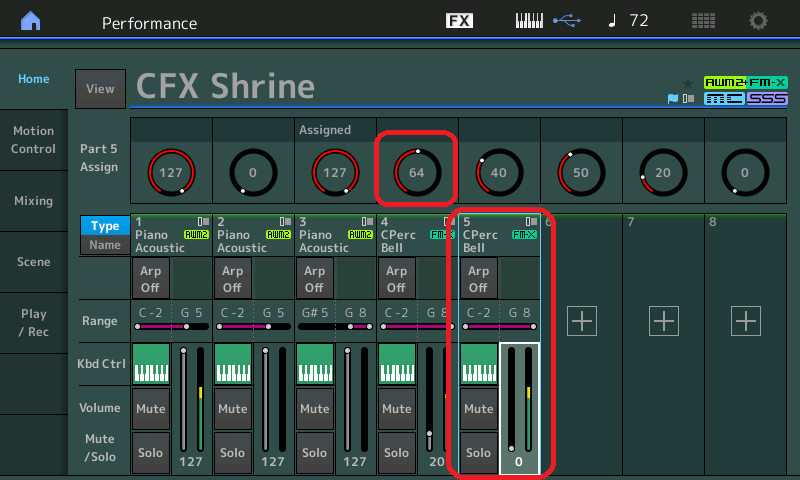
Task: Click the keyboard USB connection icon
Action: click(x=547, y=21)
